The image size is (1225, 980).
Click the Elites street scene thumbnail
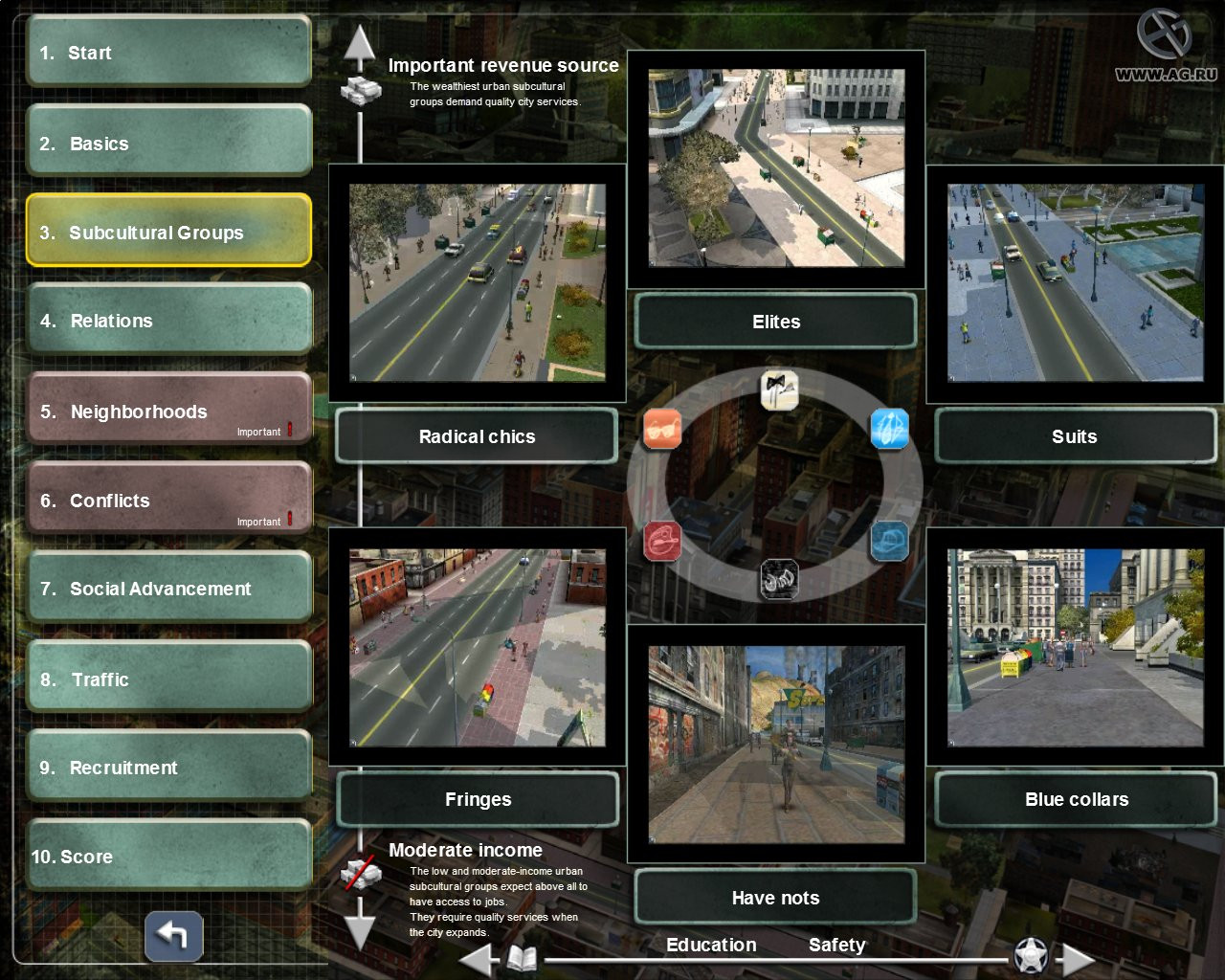tap(776, 168)
